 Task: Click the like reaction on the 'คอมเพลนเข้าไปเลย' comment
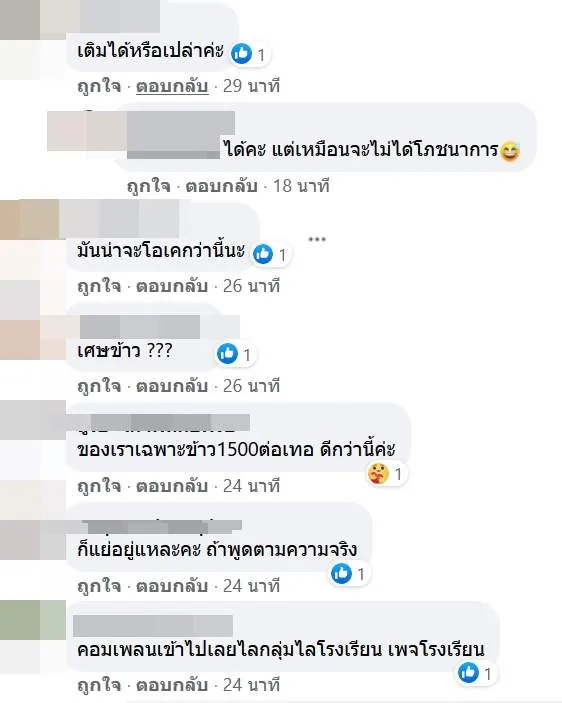(x=468, y=673)
